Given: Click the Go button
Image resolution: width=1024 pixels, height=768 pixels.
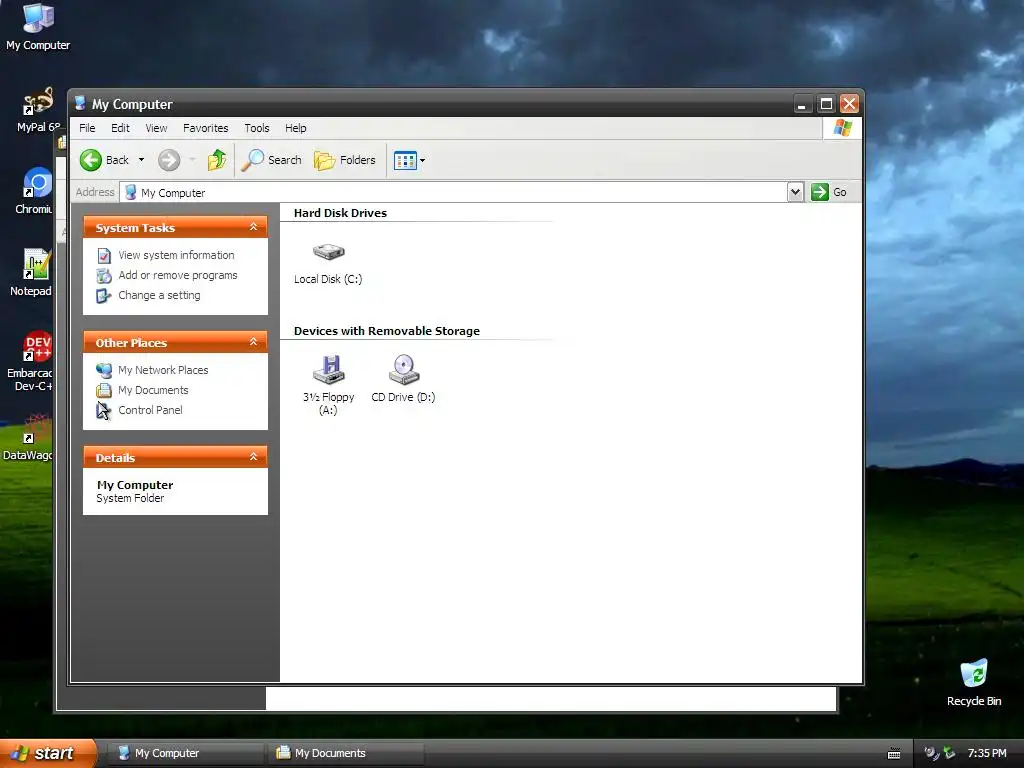Looking at the screenshot, I should [x=829, y=192].
